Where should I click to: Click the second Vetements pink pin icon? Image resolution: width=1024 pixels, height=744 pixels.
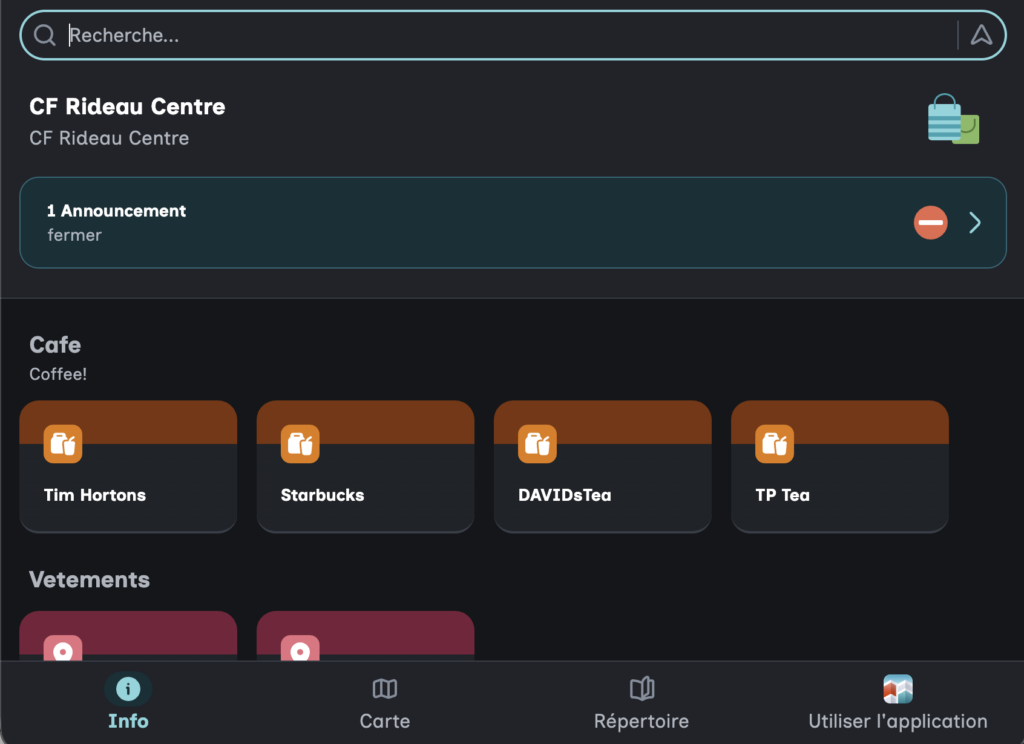click(x=300, y=649)
